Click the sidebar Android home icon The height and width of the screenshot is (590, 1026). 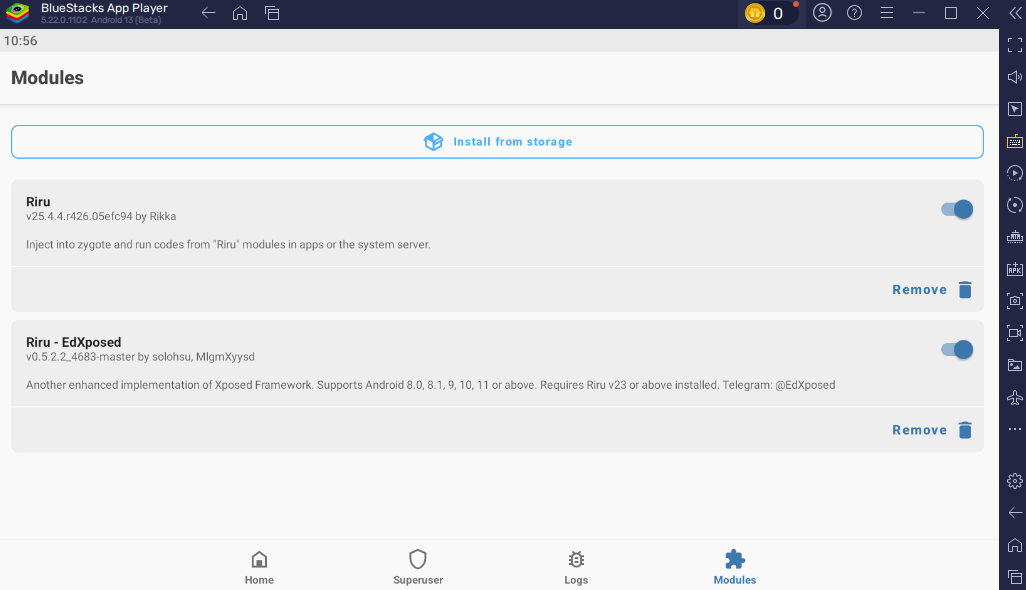tap(1014, 545)
